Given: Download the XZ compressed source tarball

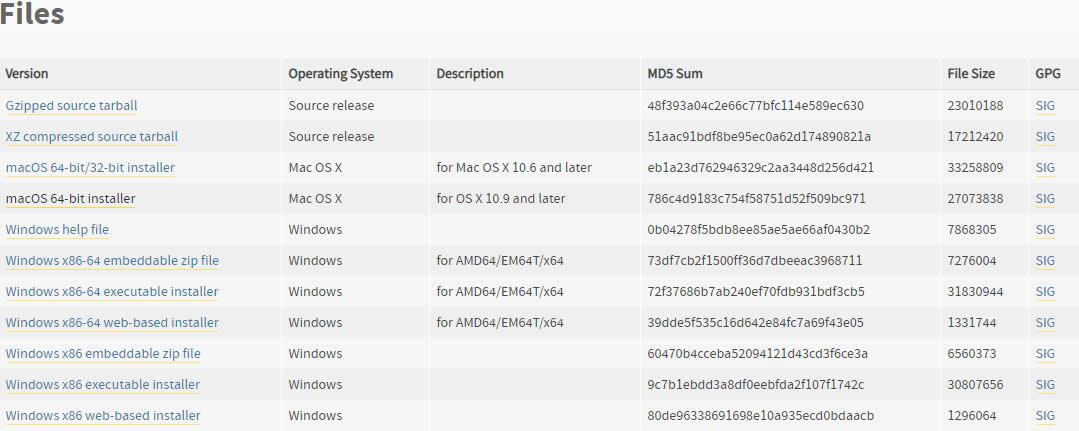Looking at the screenshot, I should click(92, 136).
